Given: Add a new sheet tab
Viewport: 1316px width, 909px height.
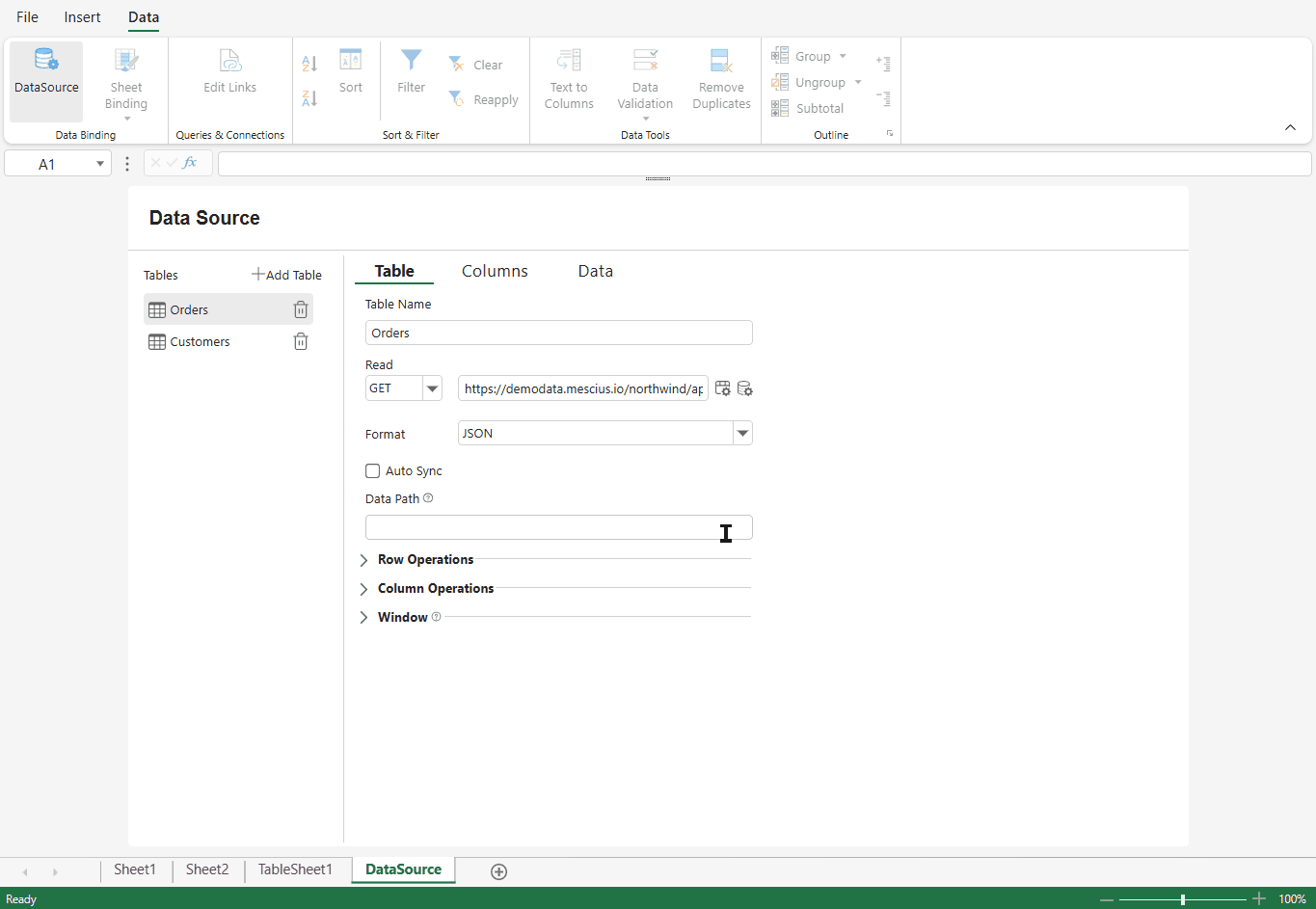Looking at the screenshot, I should pos(498,871).
